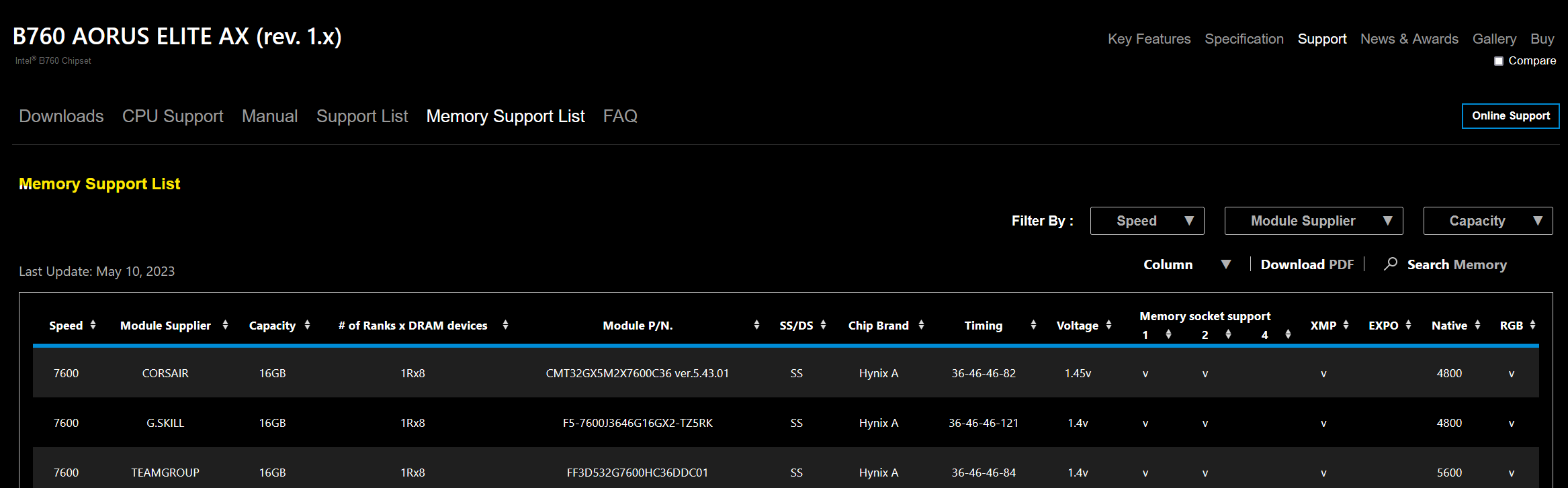Click the Last Update date text

tap(97, 271)
